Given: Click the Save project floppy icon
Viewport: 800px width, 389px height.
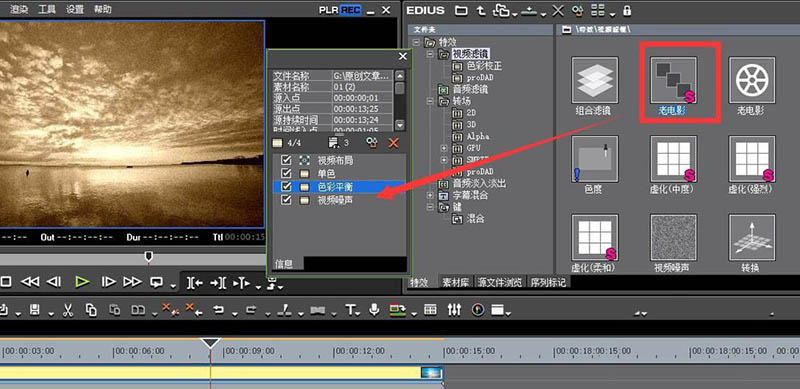Looking at the screenshot, I should [x=35, y=309].
